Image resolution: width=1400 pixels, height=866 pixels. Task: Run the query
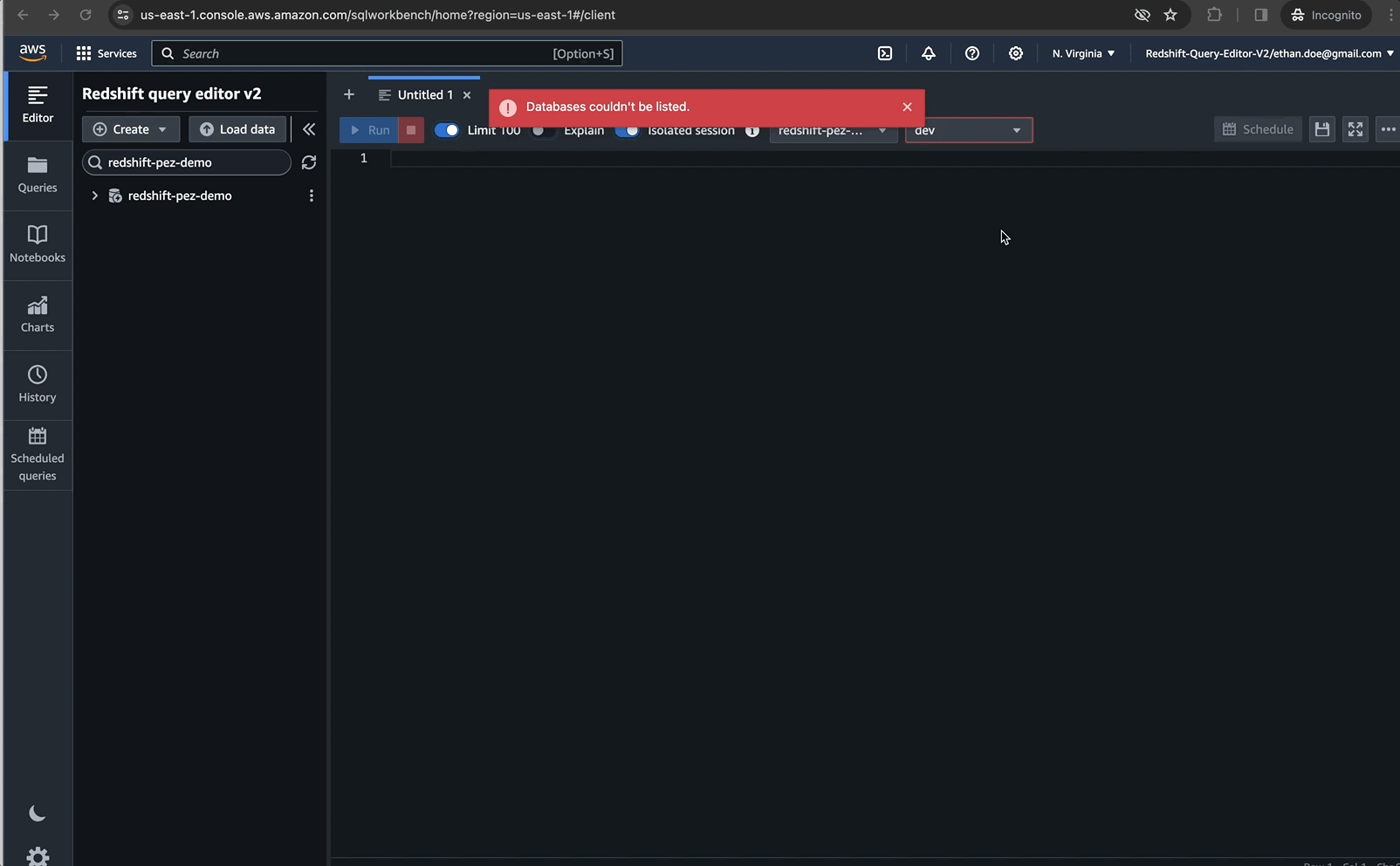pyautogui.click(x=369, y=130)
